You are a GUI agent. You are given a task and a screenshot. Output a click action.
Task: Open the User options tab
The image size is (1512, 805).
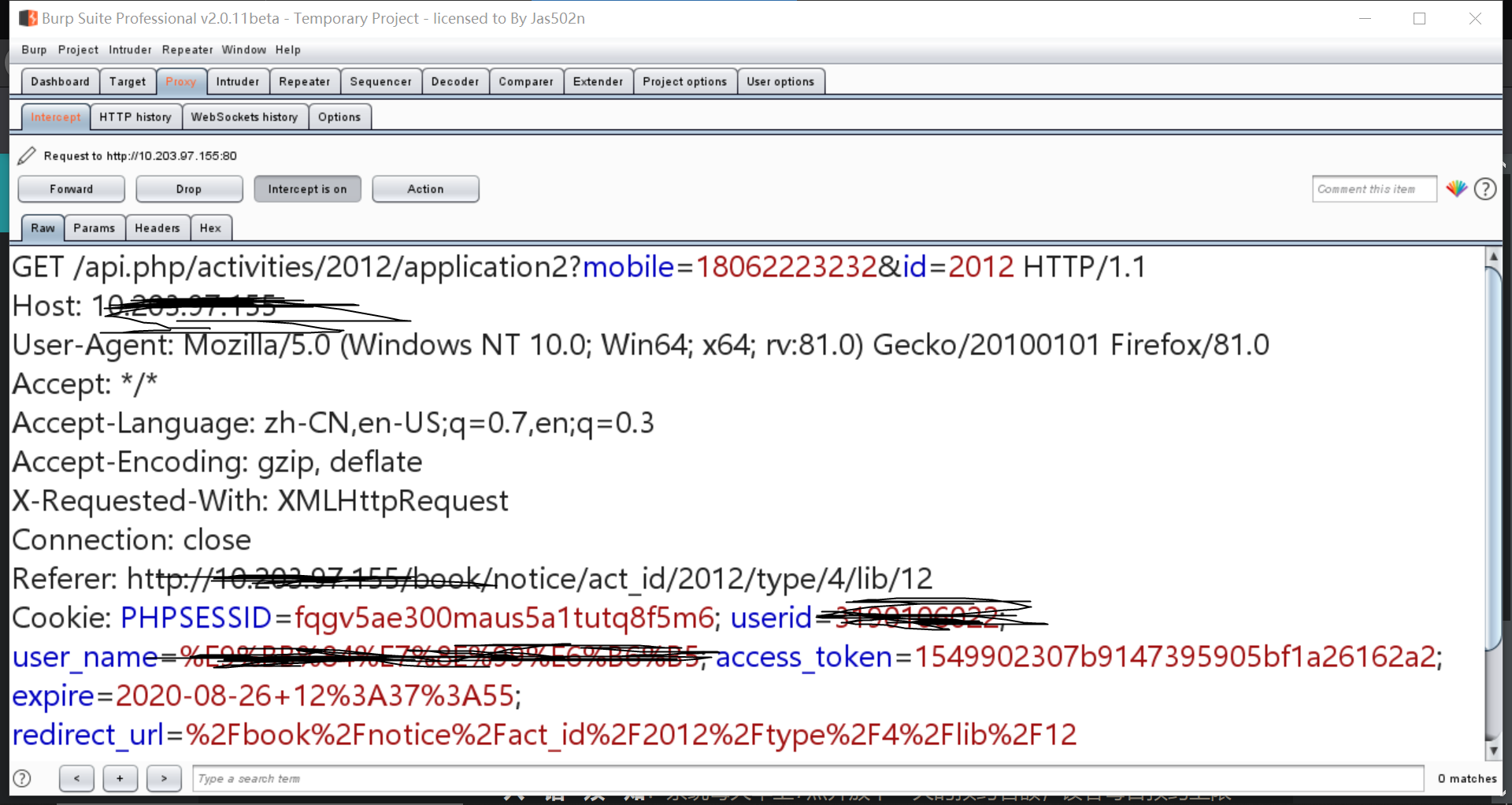point(780,82)
